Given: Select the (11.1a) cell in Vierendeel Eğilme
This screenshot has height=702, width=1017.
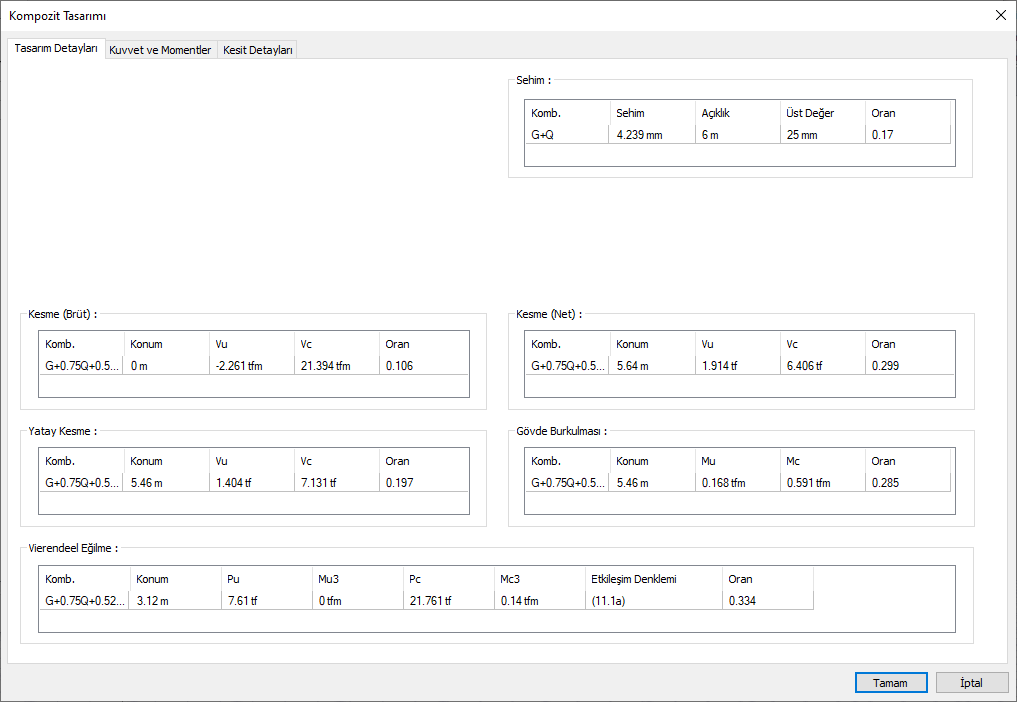Looking at the screenshot, I should click(x=653, y=600).
